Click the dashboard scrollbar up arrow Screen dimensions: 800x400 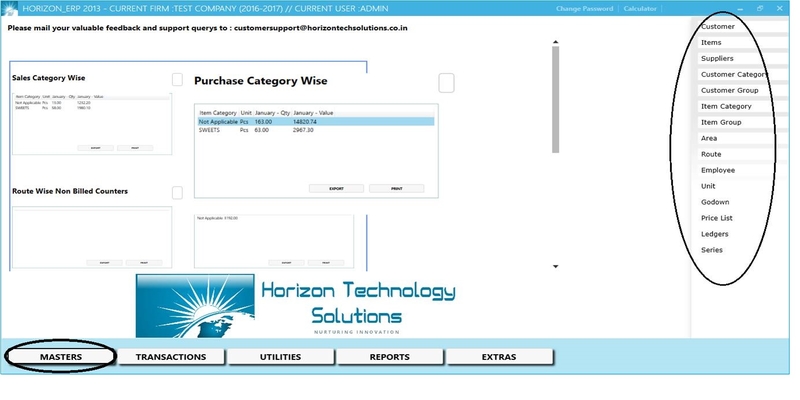[556, 42]
